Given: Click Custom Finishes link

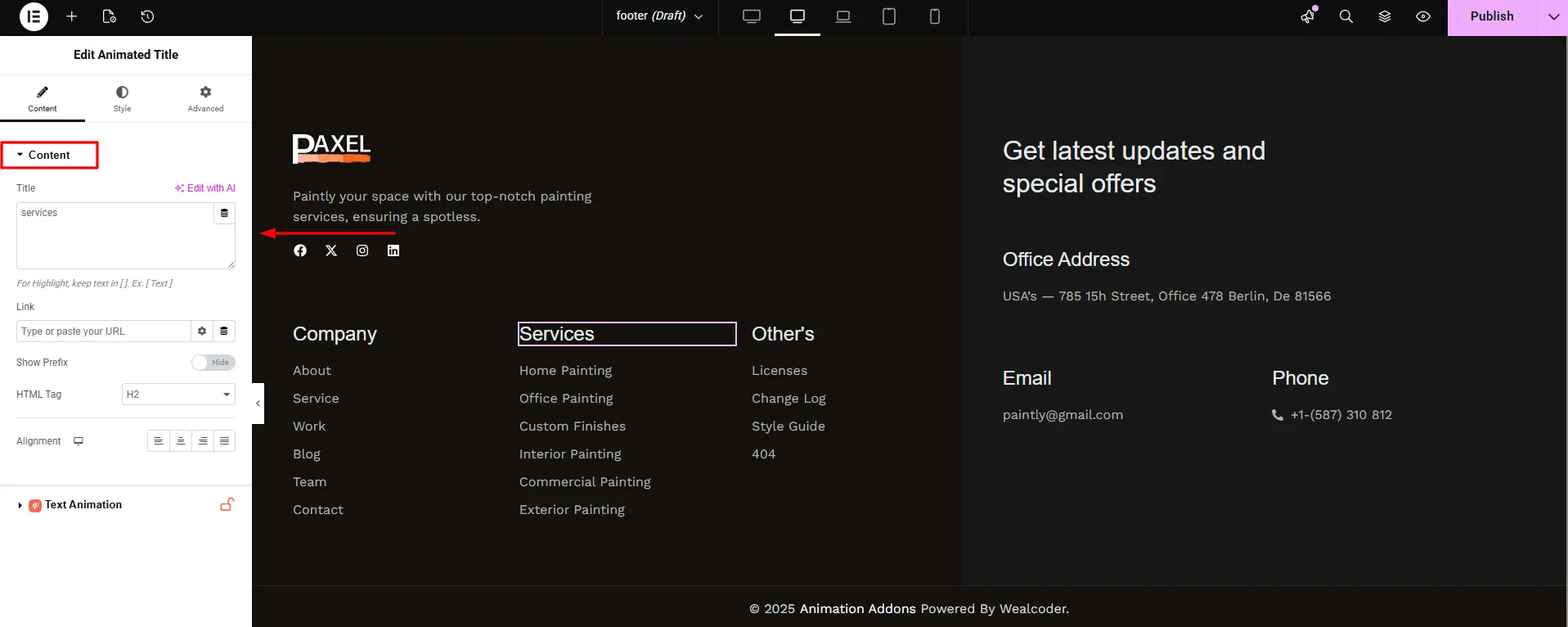Looking at the screenshot, I should [x=573, y=426].
